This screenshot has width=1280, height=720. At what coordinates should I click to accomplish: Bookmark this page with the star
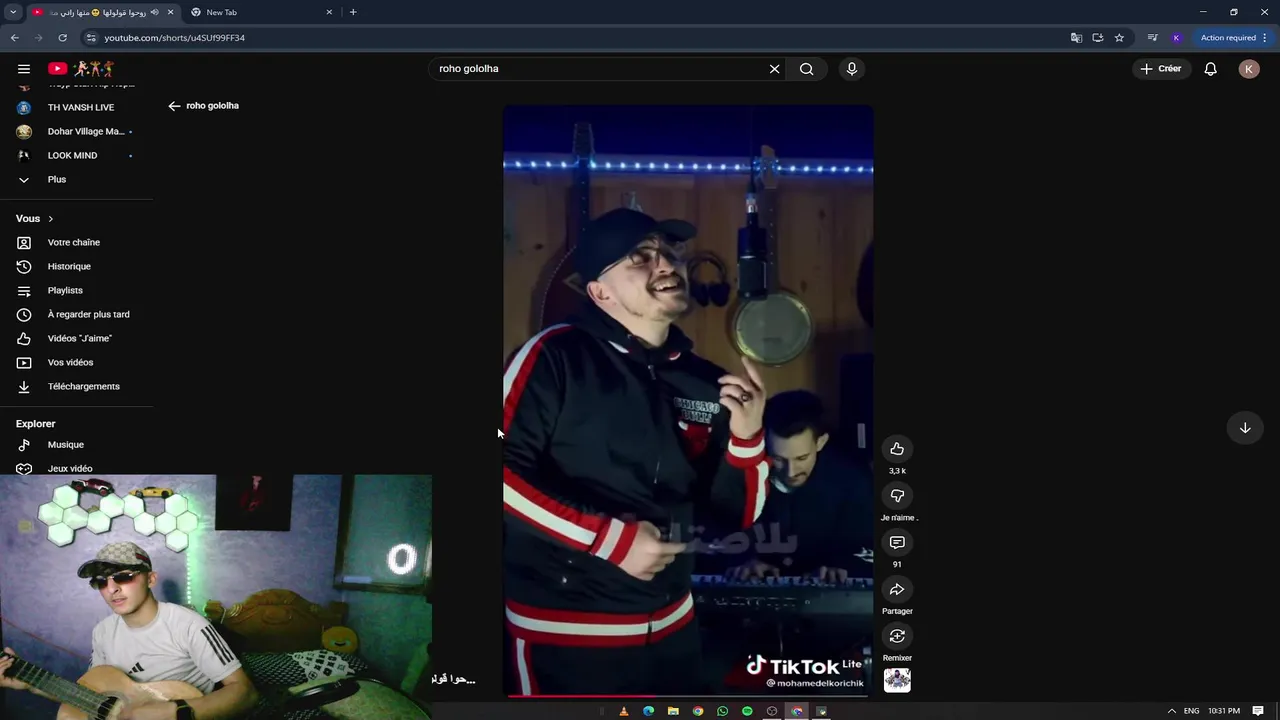click(1119, 38)
